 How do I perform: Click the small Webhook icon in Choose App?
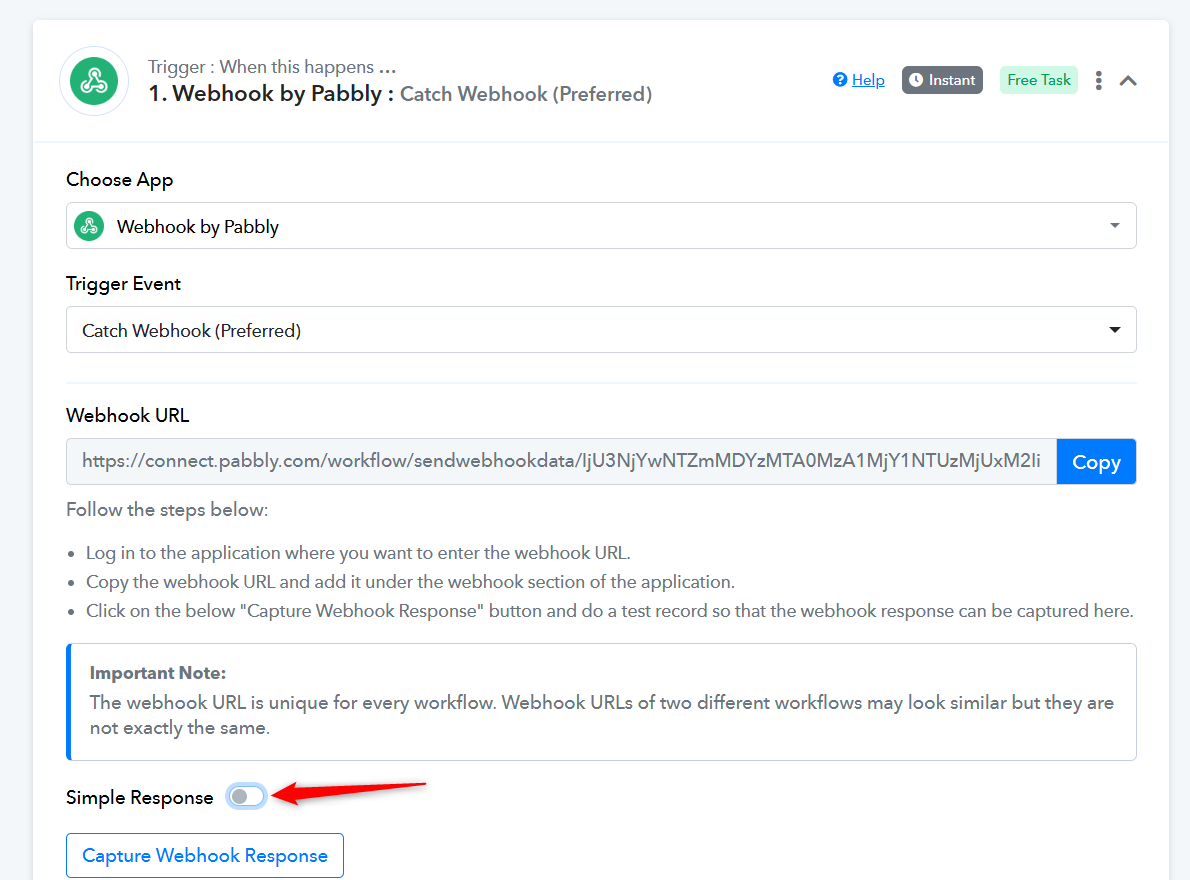(90, 226)
